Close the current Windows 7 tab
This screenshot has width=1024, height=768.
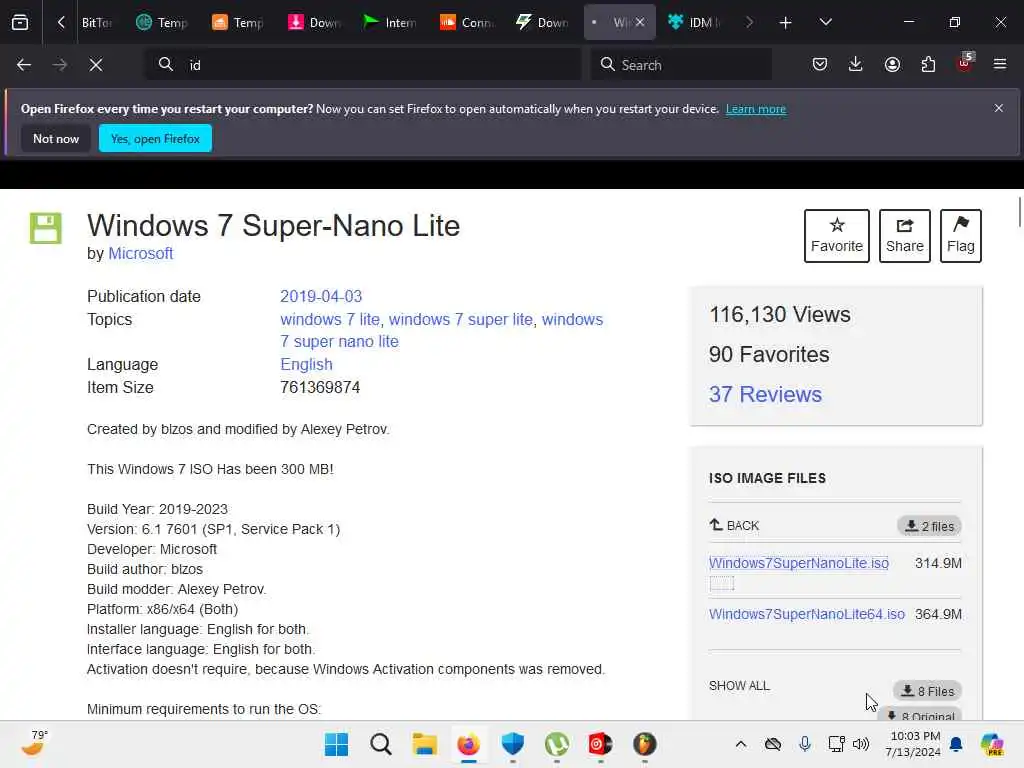coord(640,22)
